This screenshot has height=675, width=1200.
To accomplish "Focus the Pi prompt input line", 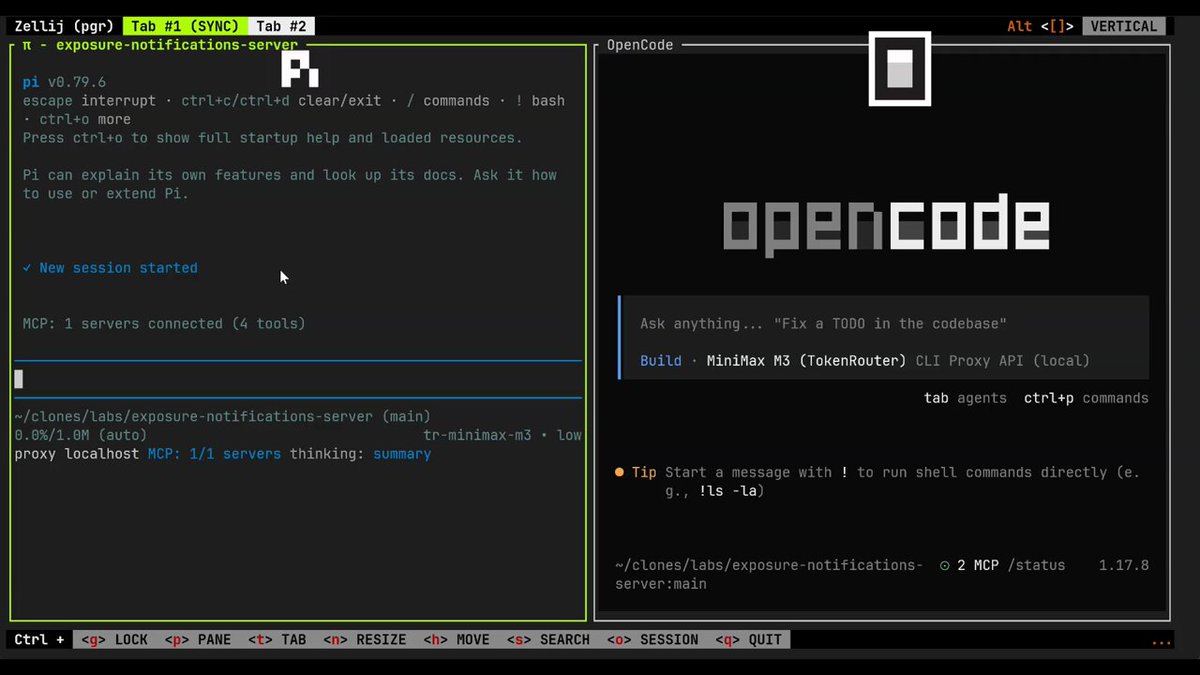I will (x=298, y=379).
